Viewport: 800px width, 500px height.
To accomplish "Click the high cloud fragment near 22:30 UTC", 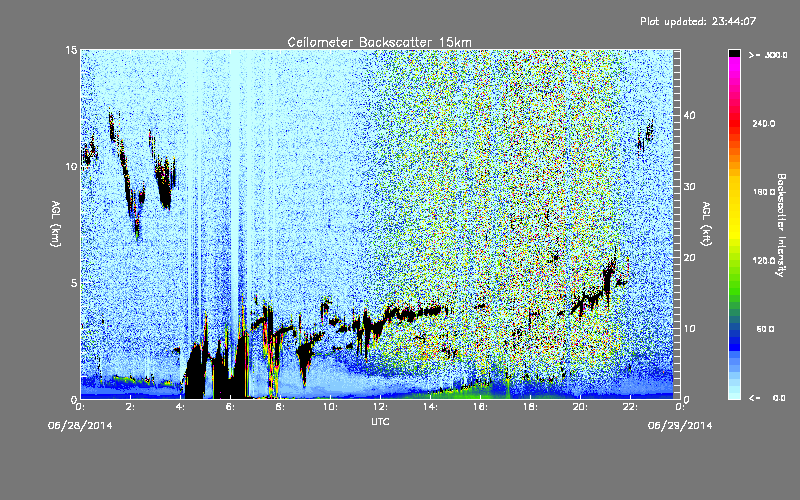I will [645, 136].
